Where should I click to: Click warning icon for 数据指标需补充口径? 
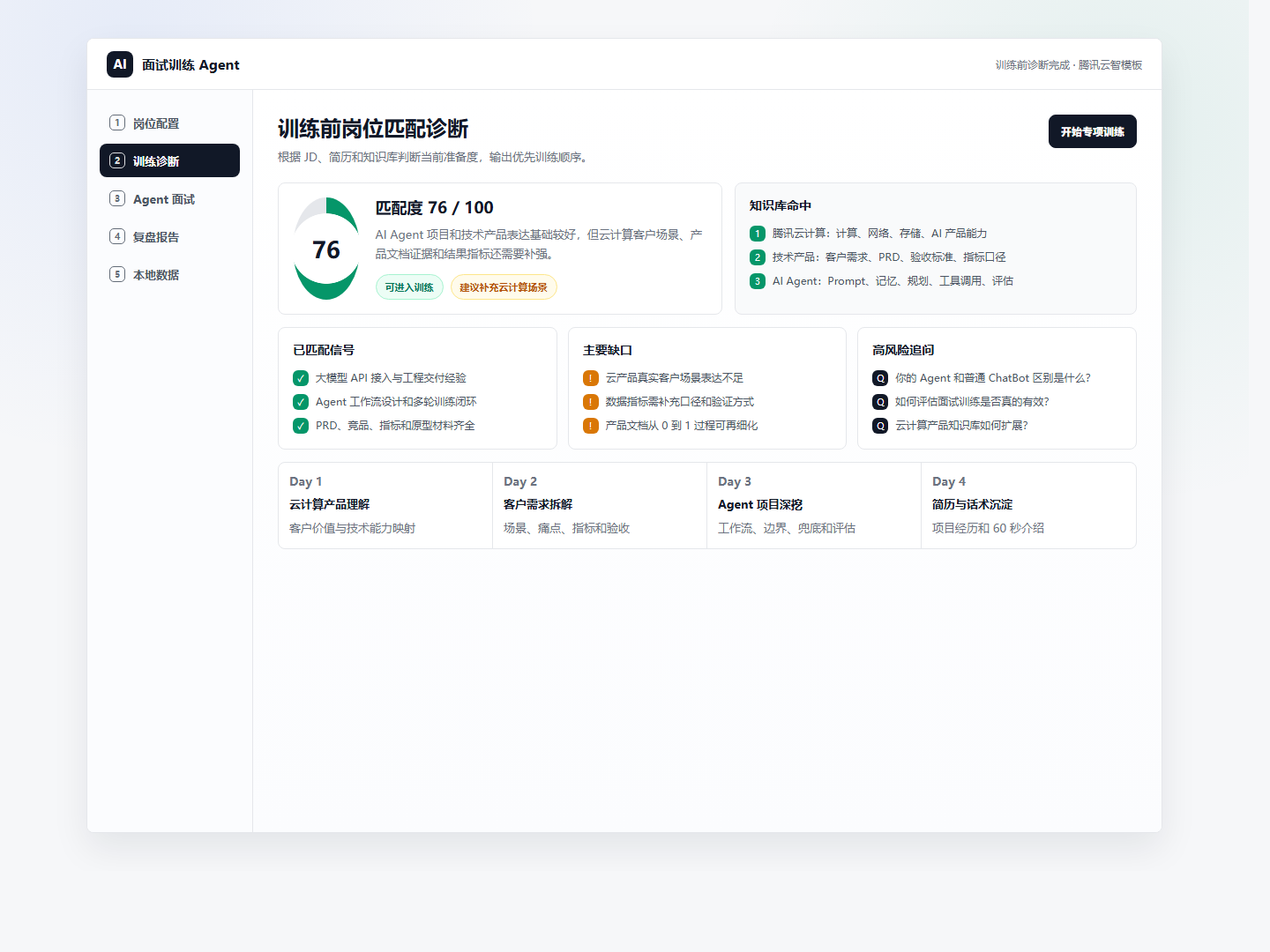click(x=591, y=402)
